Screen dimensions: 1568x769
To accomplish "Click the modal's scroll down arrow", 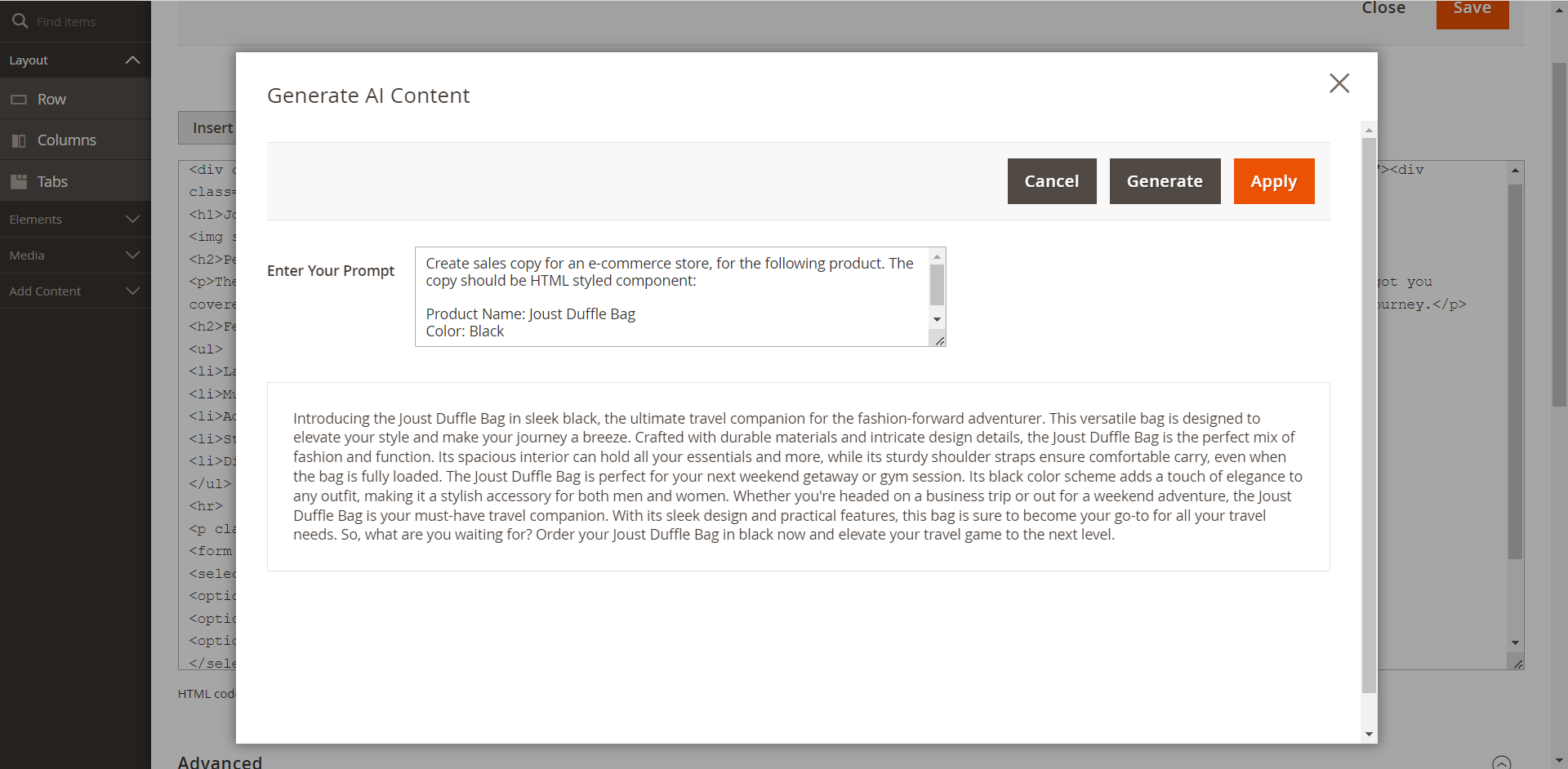I will tap(1369, 734).
